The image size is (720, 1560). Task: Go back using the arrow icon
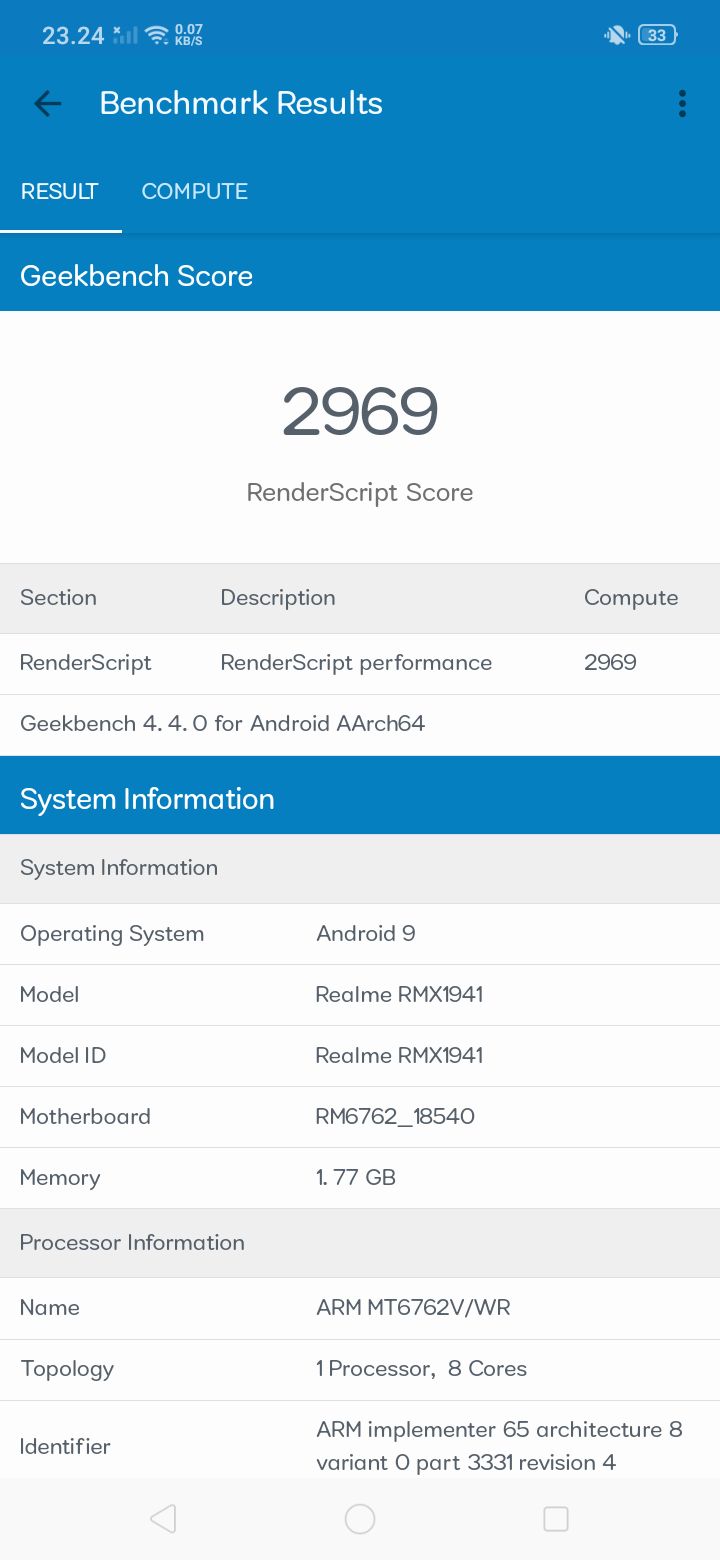47,103
